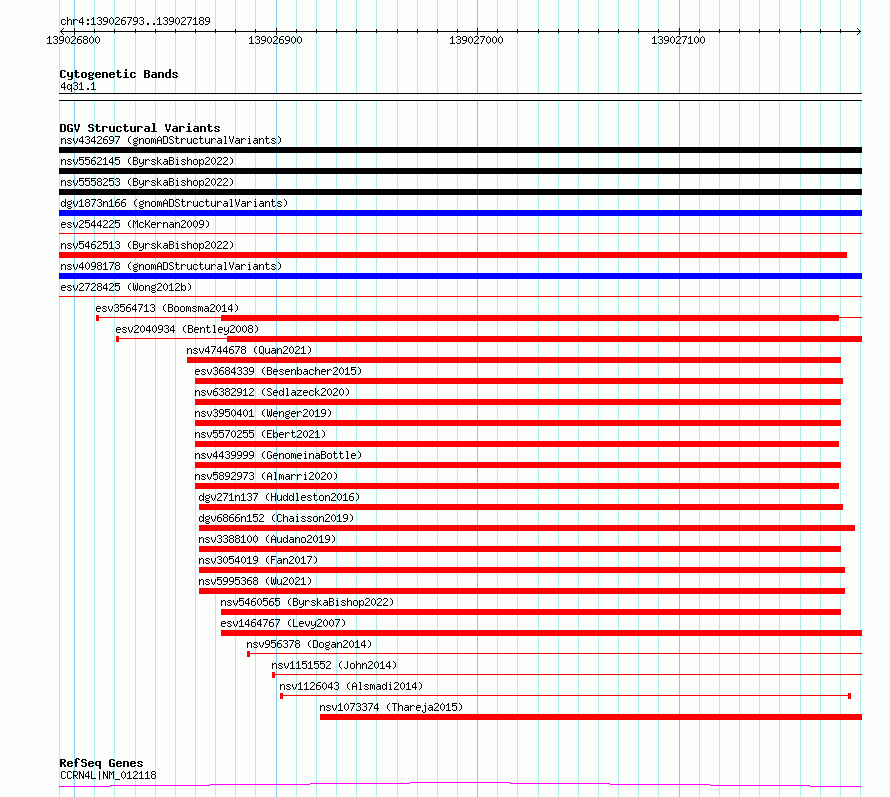Click the black bar under nsv4342697
Screen dimensions: 890x797
460,150
